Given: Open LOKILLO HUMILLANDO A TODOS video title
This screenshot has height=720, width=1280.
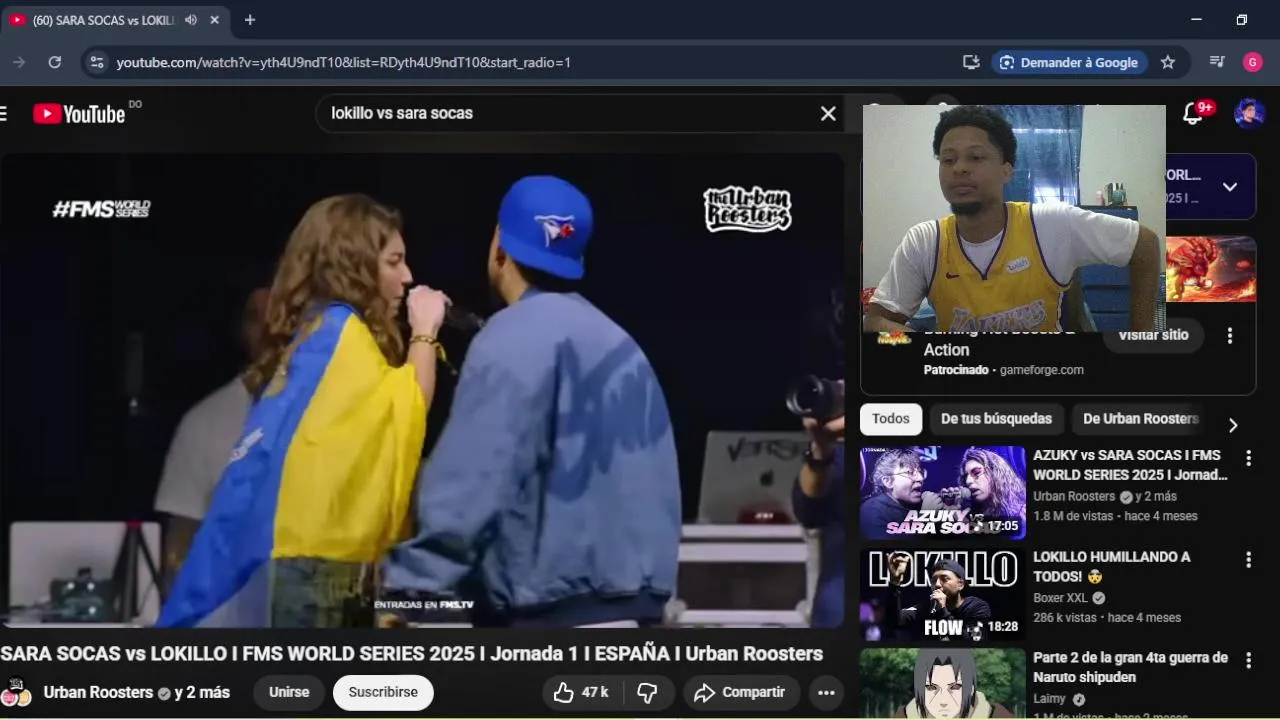Looking at the screenshot, I should pyautogui.click(x=1112, y=567).
